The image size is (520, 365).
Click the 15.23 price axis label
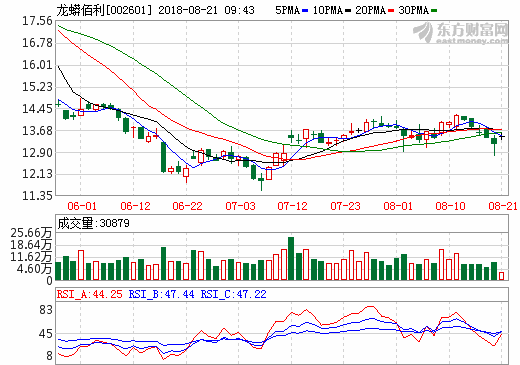37,87
